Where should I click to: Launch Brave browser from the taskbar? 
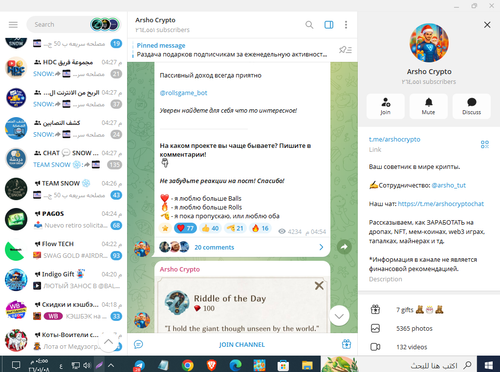point(212,365)
